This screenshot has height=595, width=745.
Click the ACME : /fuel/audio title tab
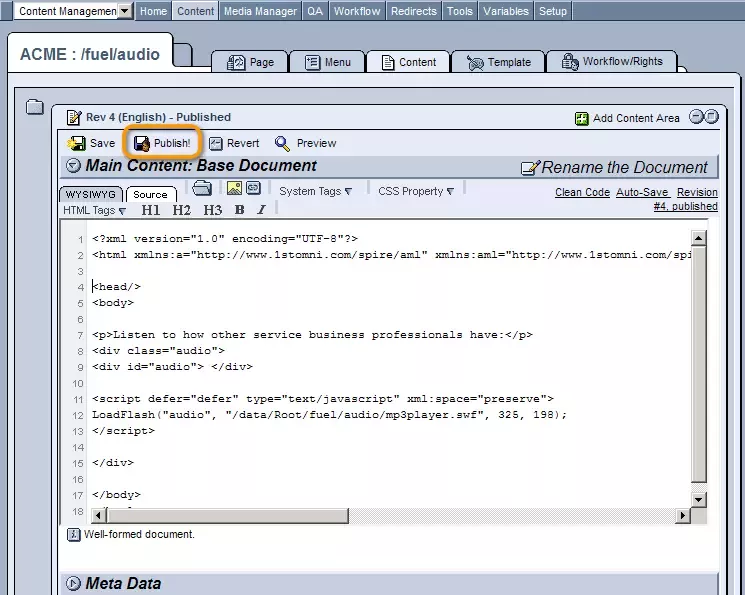coord(90,54)
